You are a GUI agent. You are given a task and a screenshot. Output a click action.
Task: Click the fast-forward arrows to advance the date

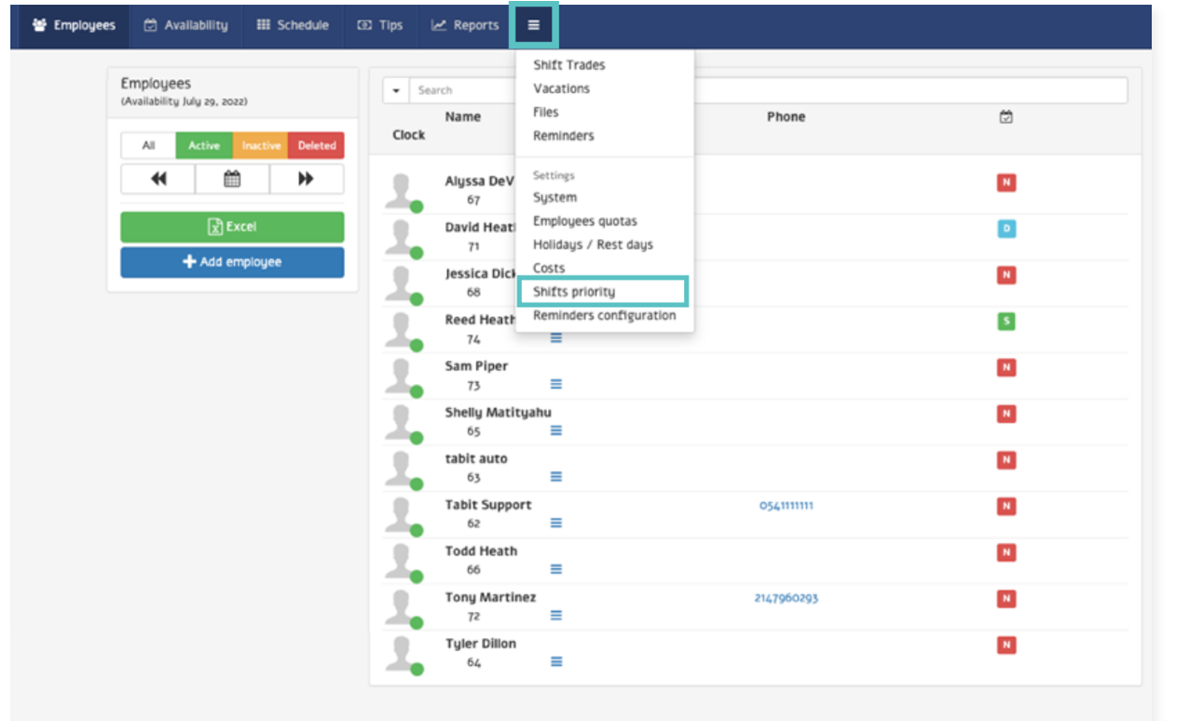(x=307, y=179)
